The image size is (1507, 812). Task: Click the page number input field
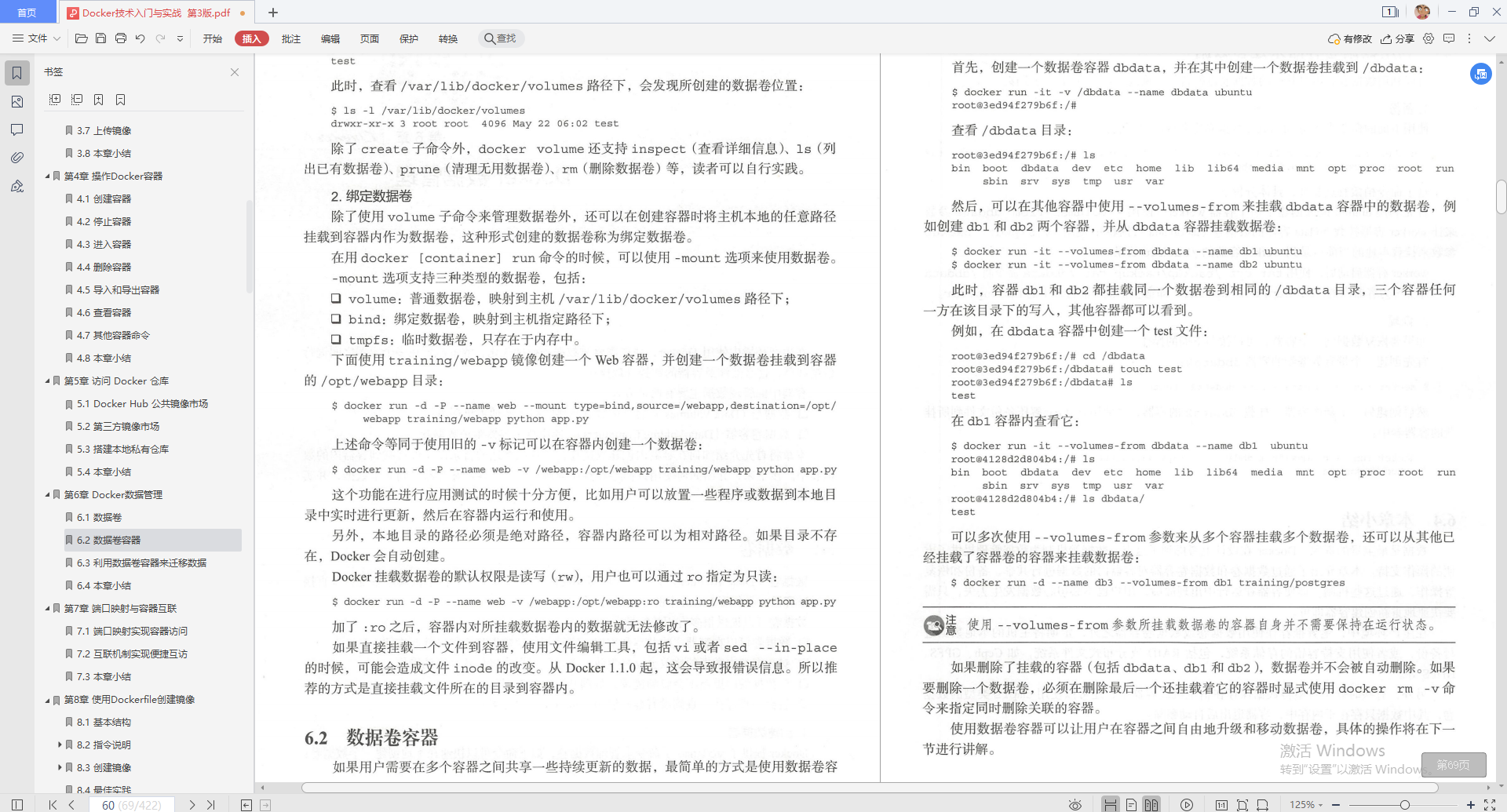click(131, 805)
